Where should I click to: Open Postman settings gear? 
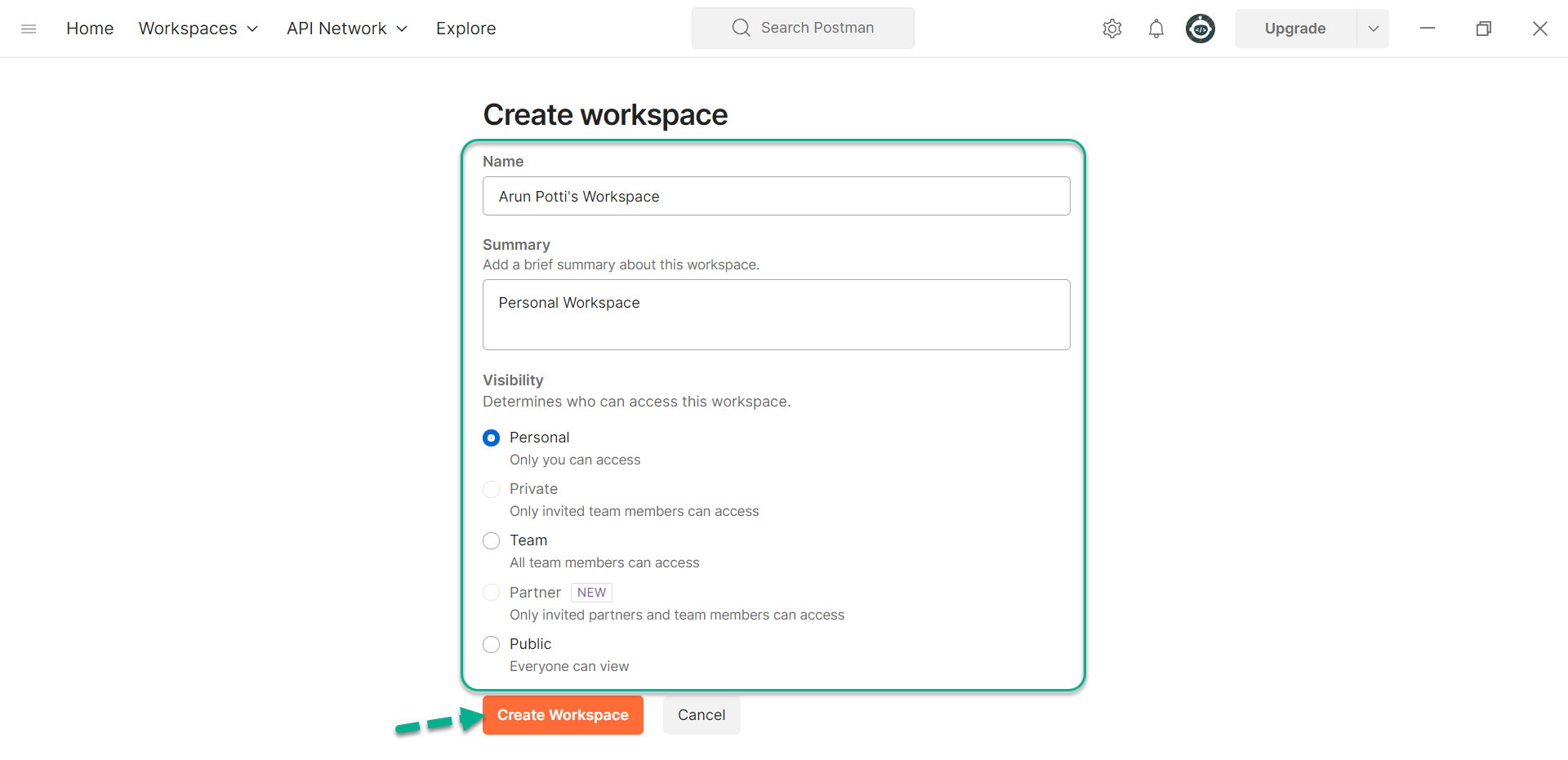tap(1111, 28)
